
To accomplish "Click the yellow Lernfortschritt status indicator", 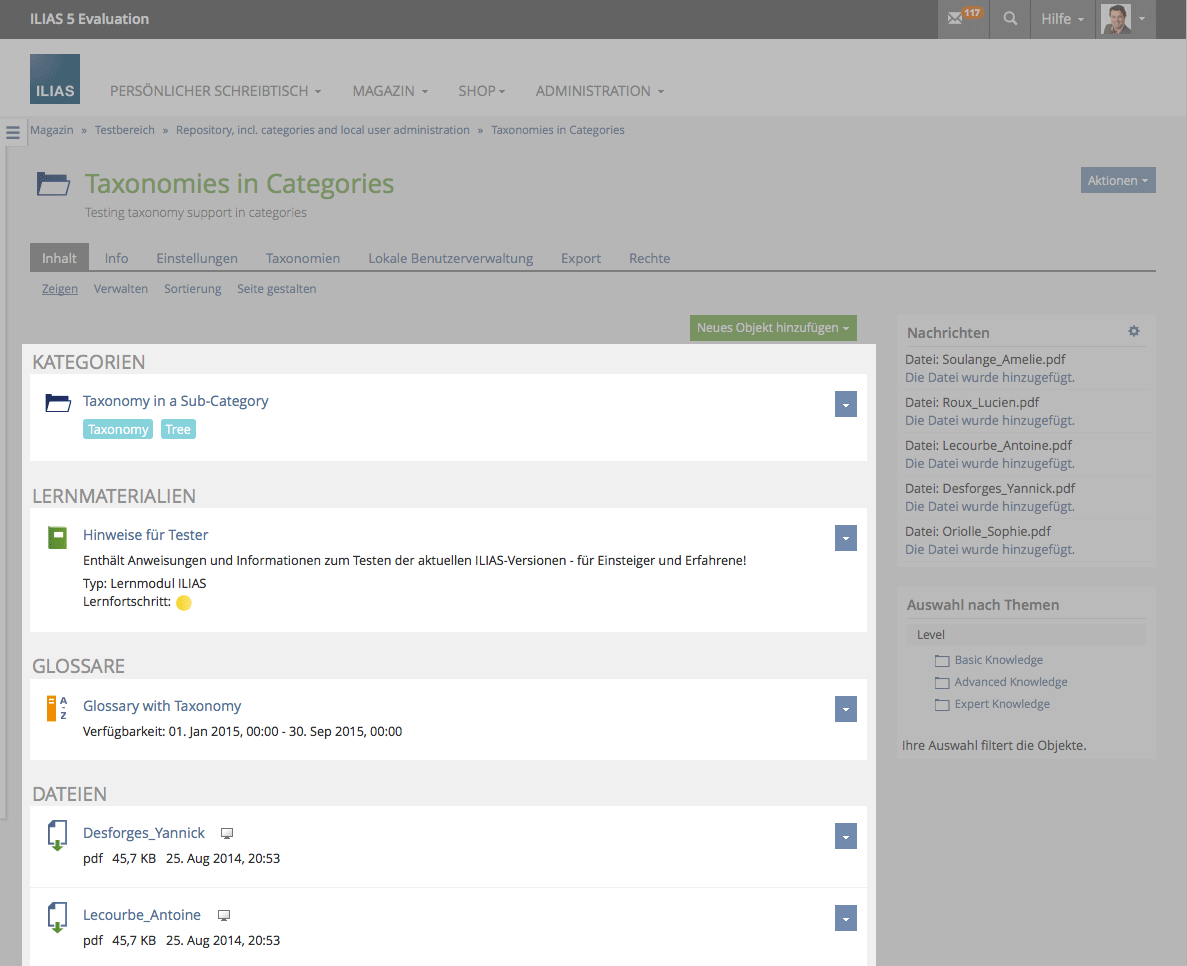I will [x=184, y=603].
